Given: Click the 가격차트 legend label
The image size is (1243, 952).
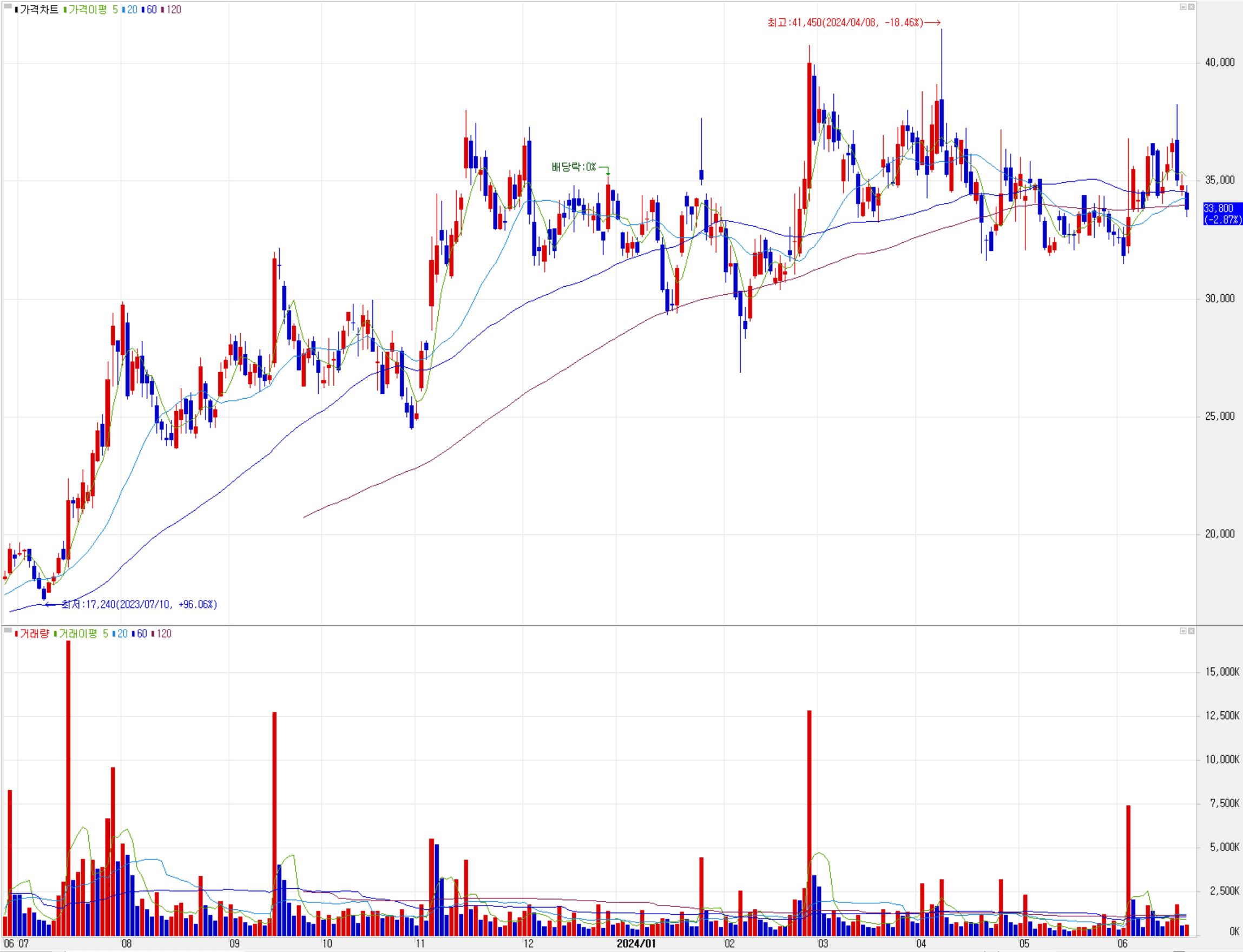Looking at the screenshot, I should click(38, 10).
